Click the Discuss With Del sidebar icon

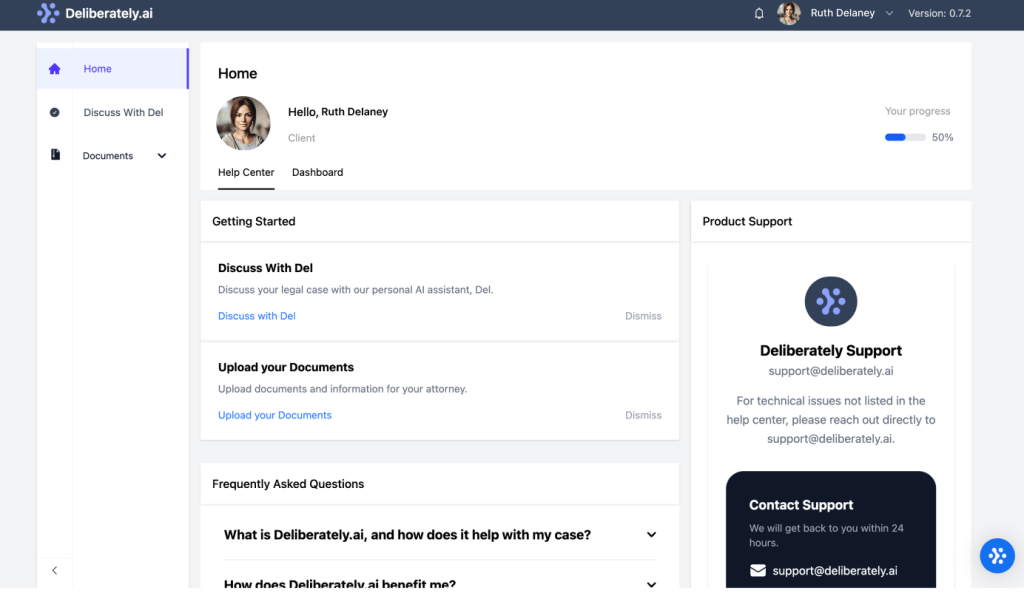(55, 113)
